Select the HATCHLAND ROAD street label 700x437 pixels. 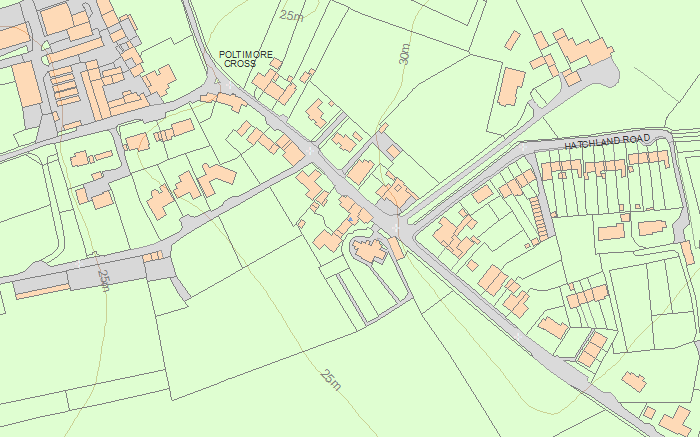pos(607,142)
